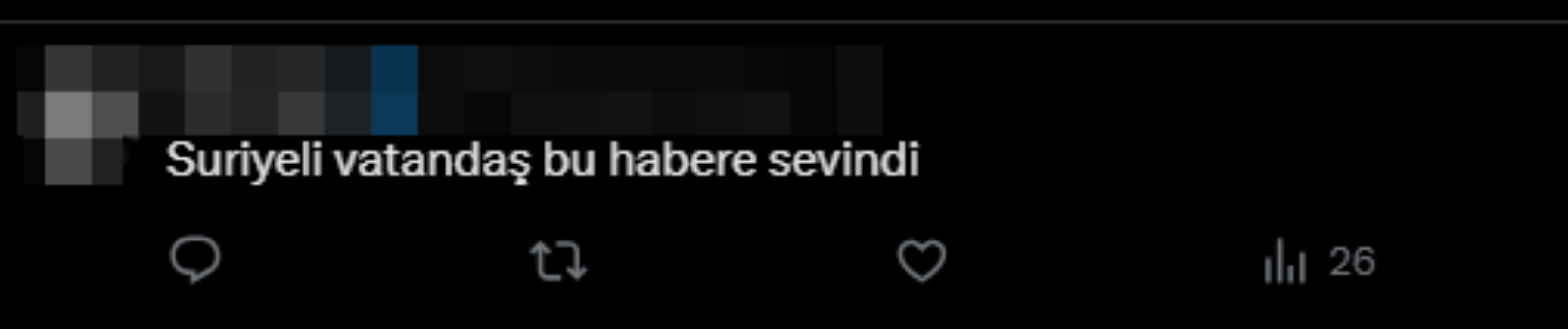Like the tweet with the heart icon
1568x329 pixels.
(922, 261)
